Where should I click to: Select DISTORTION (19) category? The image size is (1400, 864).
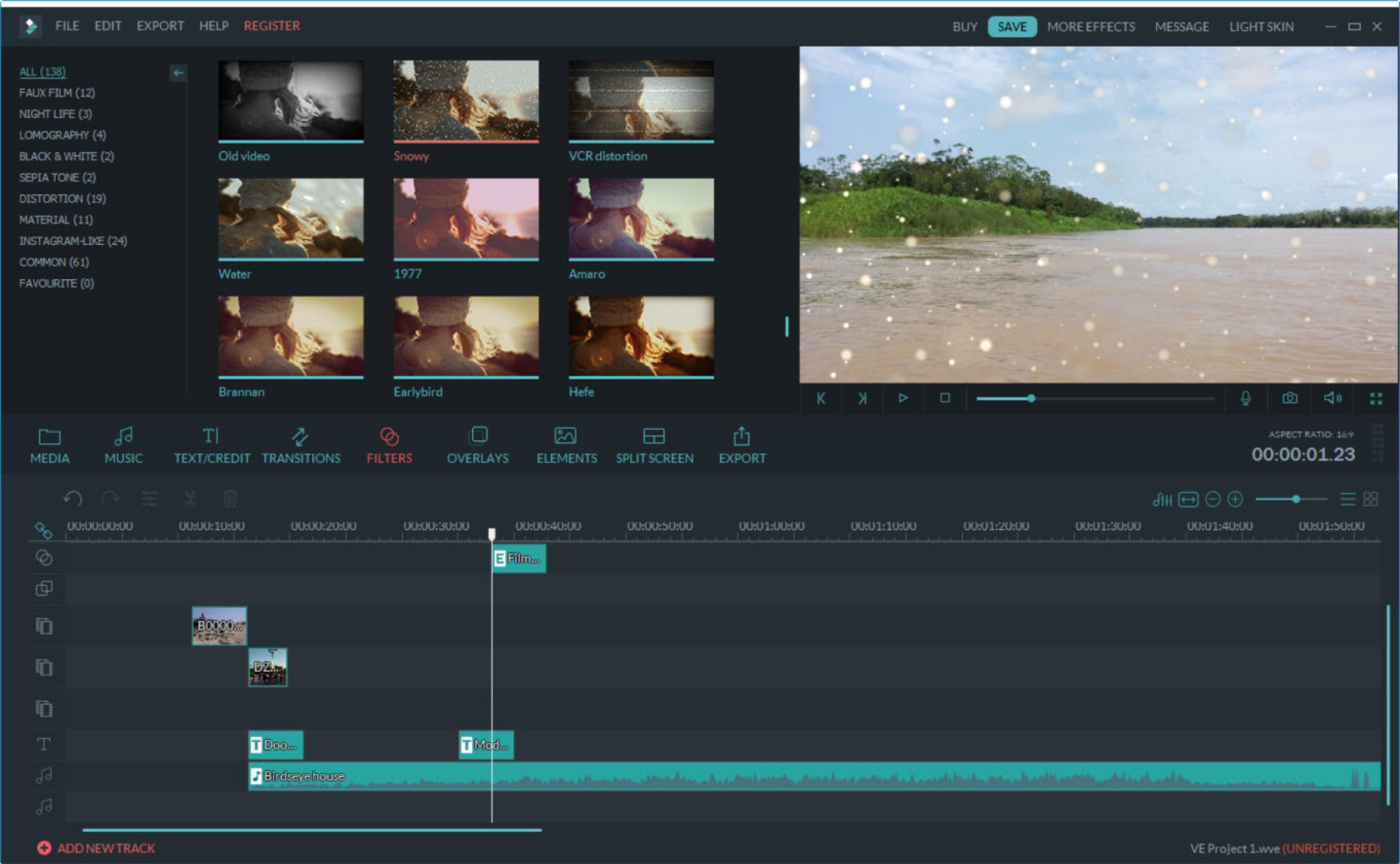pyautogui.click(x=62, y=198)
